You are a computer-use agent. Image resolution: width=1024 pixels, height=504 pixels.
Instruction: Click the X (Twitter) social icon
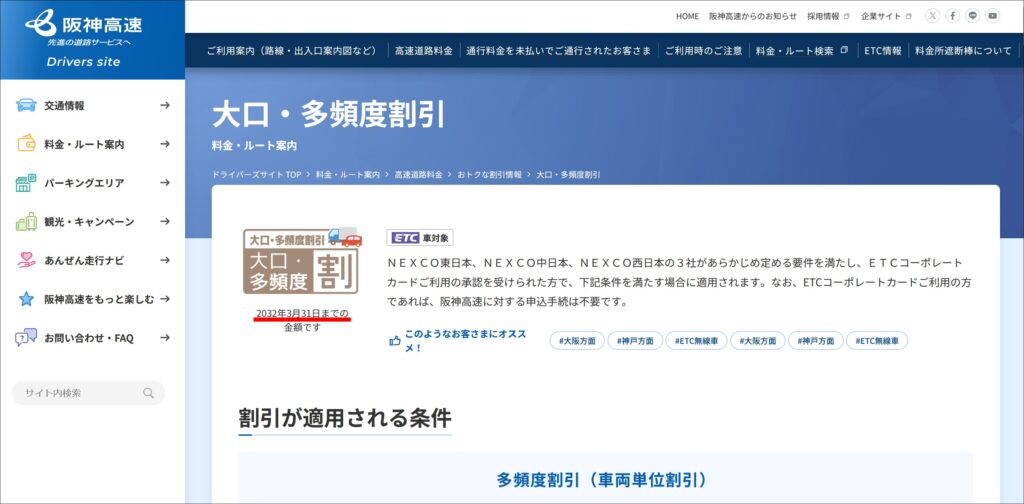coord(932,16)
